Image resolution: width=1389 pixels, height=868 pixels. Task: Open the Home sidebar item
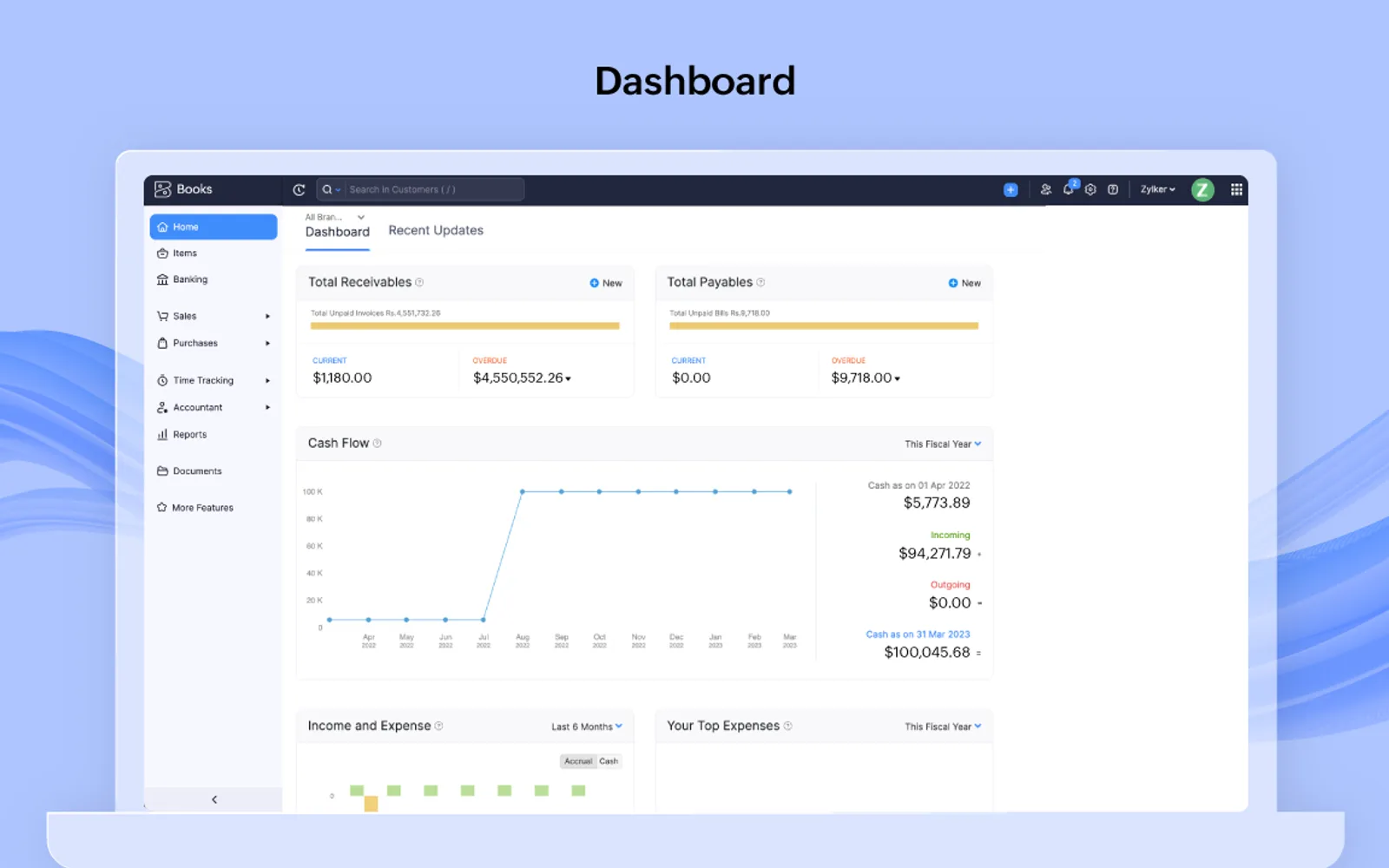pyautogui.click(x=213, y=227)
